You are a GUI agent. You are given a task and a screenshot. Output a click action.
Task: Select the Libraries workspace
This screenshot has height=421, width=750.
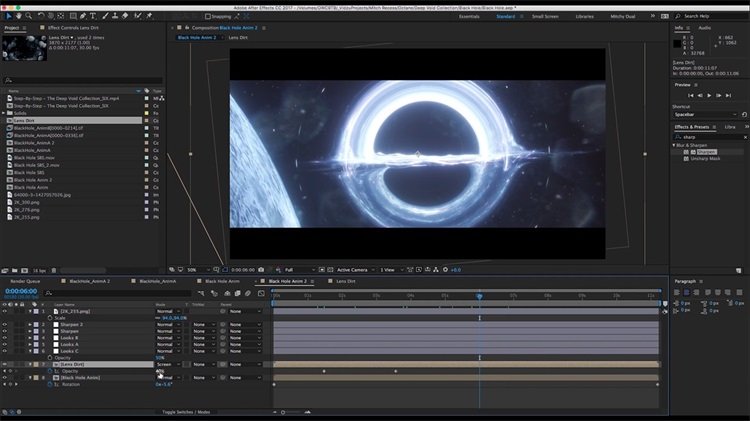coord(585,16)
